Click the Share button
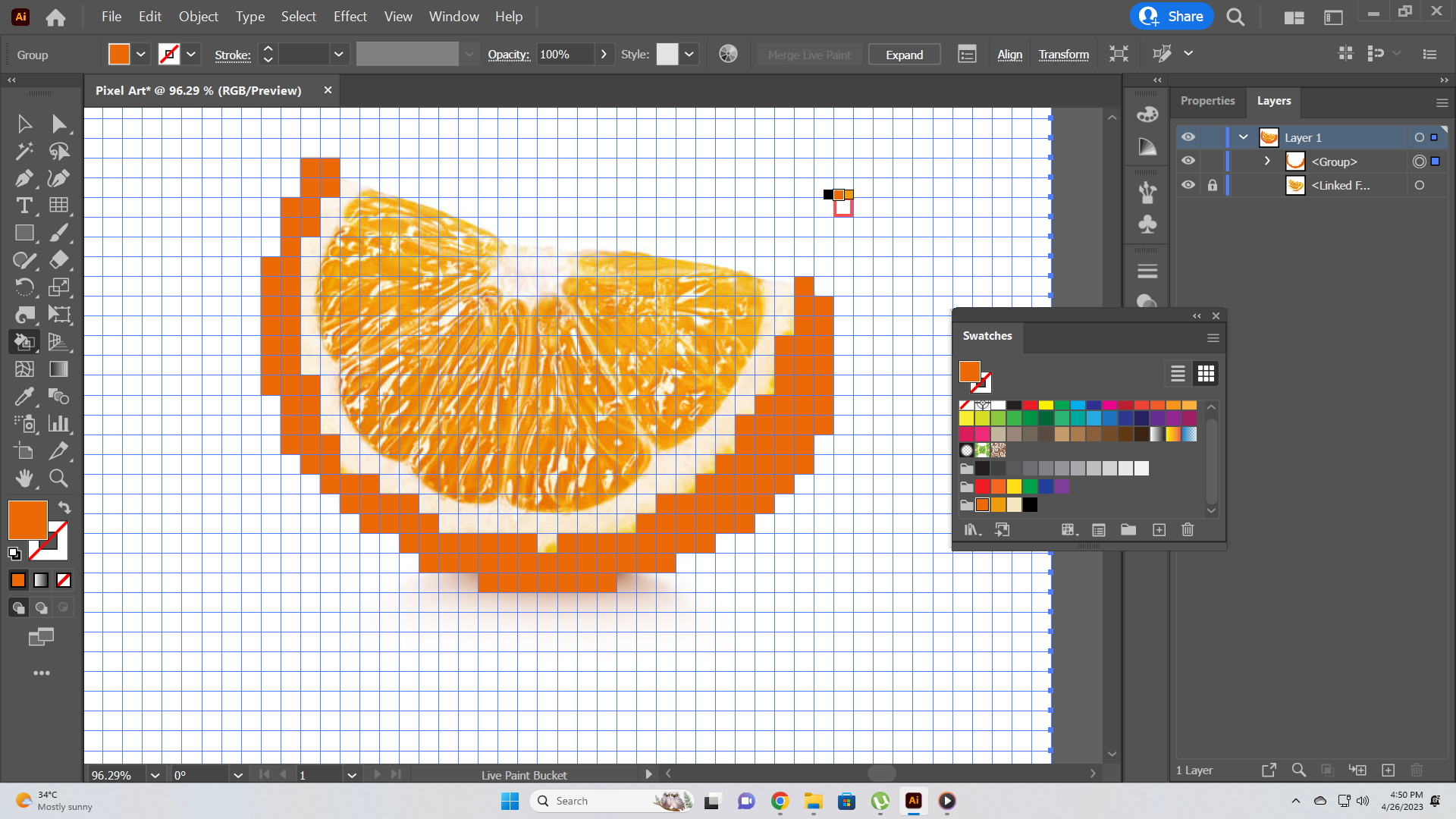 pos(1172,17)
